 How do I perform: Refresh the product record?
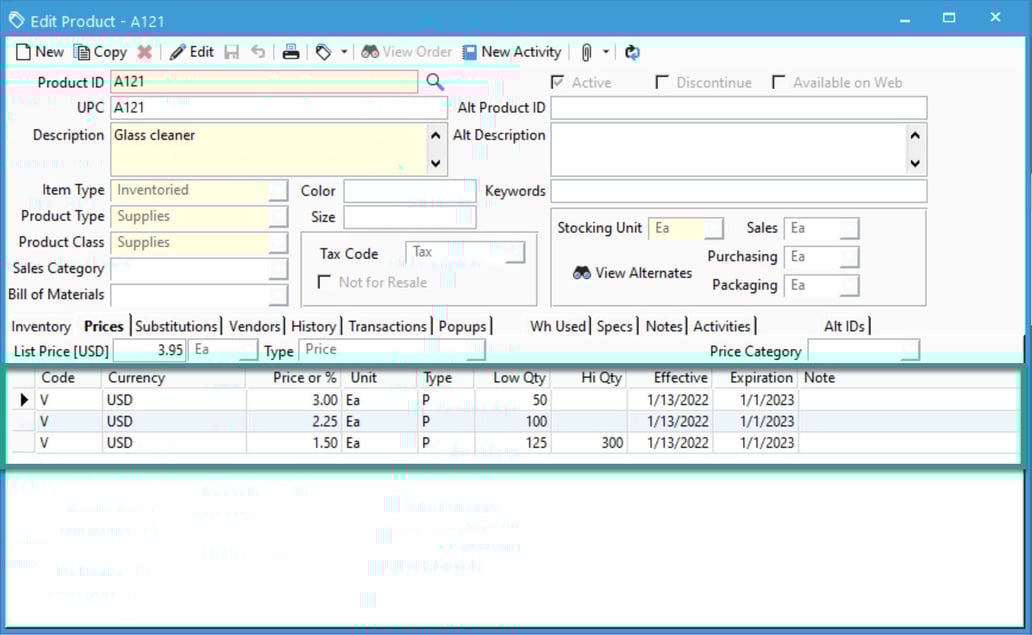[632, 51]
